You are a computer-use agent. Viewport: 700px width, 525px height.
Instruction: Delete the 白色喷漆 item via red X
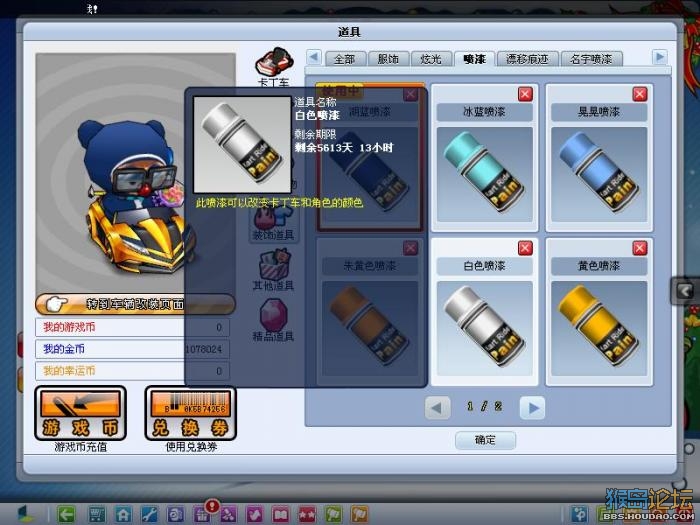coord(525,248)
